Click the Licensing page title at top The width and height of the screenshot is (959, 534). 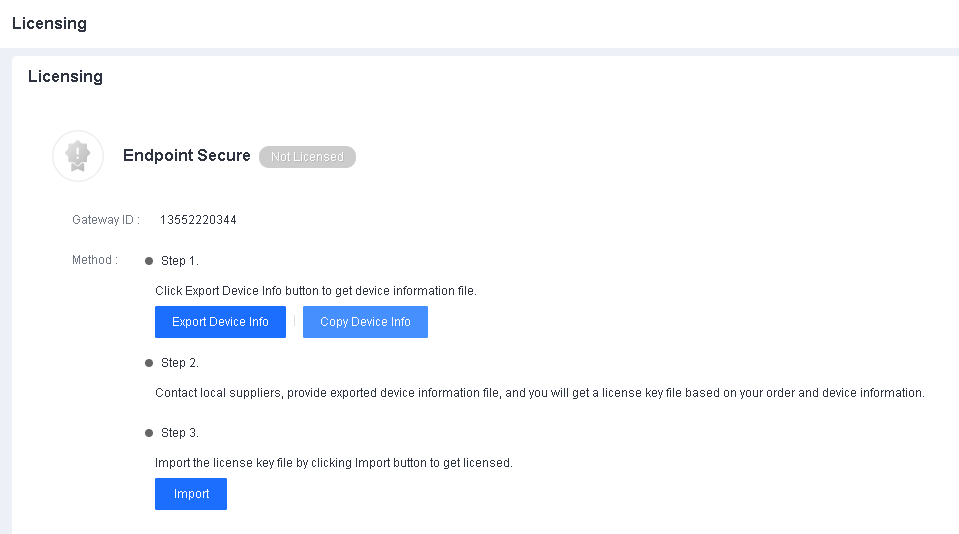49,24
